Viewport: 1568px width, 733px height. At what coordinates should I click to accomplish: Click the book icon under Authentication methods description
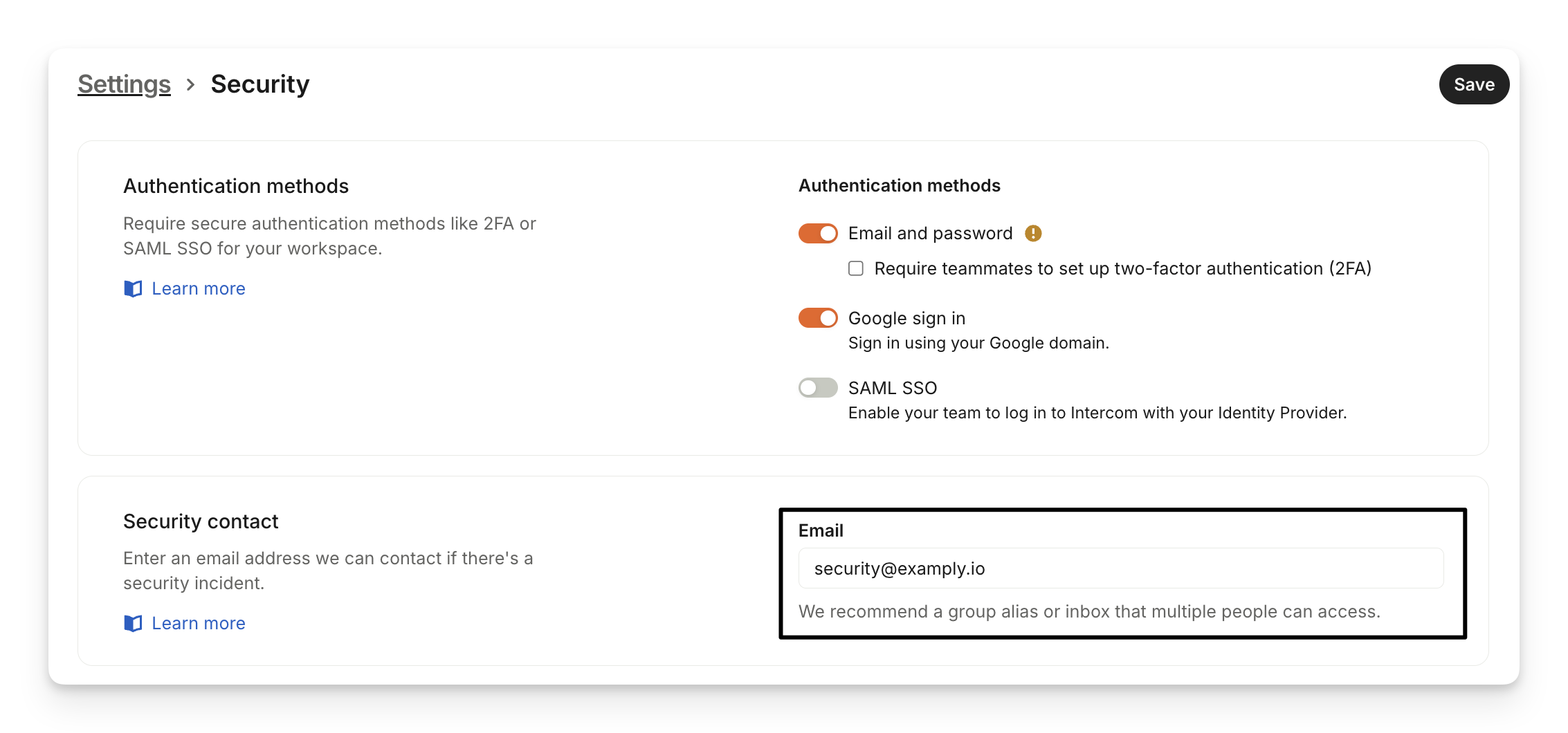[x=133, y=288]
